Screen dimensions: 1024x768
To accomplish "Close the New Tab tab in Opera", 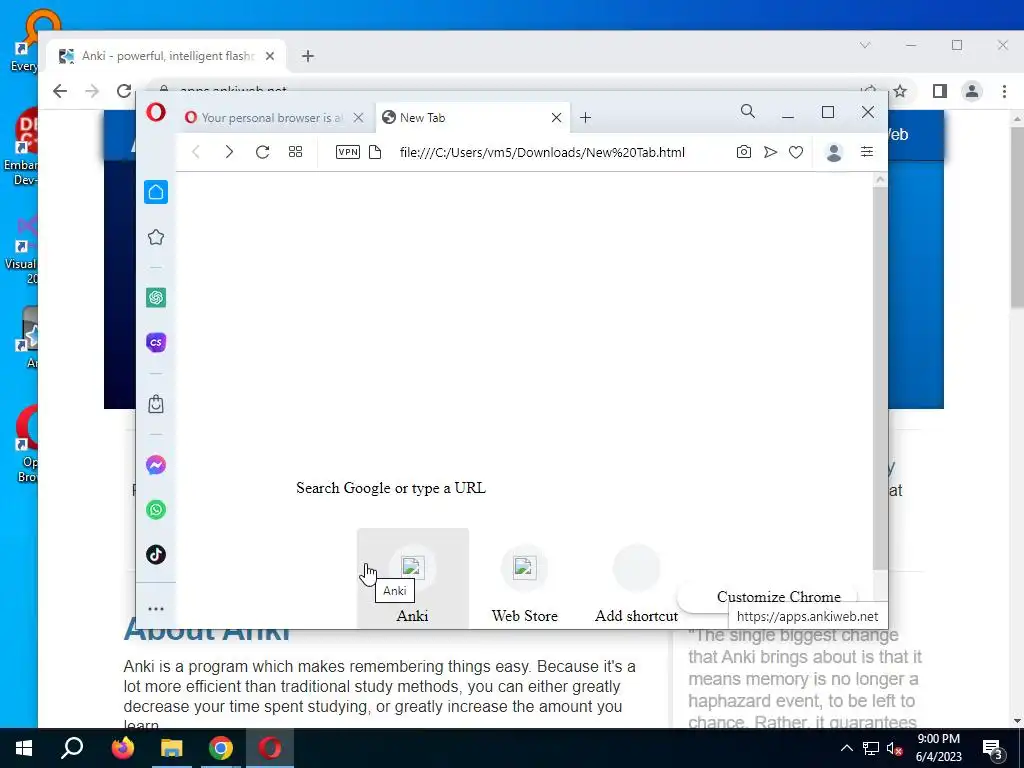I will coord(556,118).
